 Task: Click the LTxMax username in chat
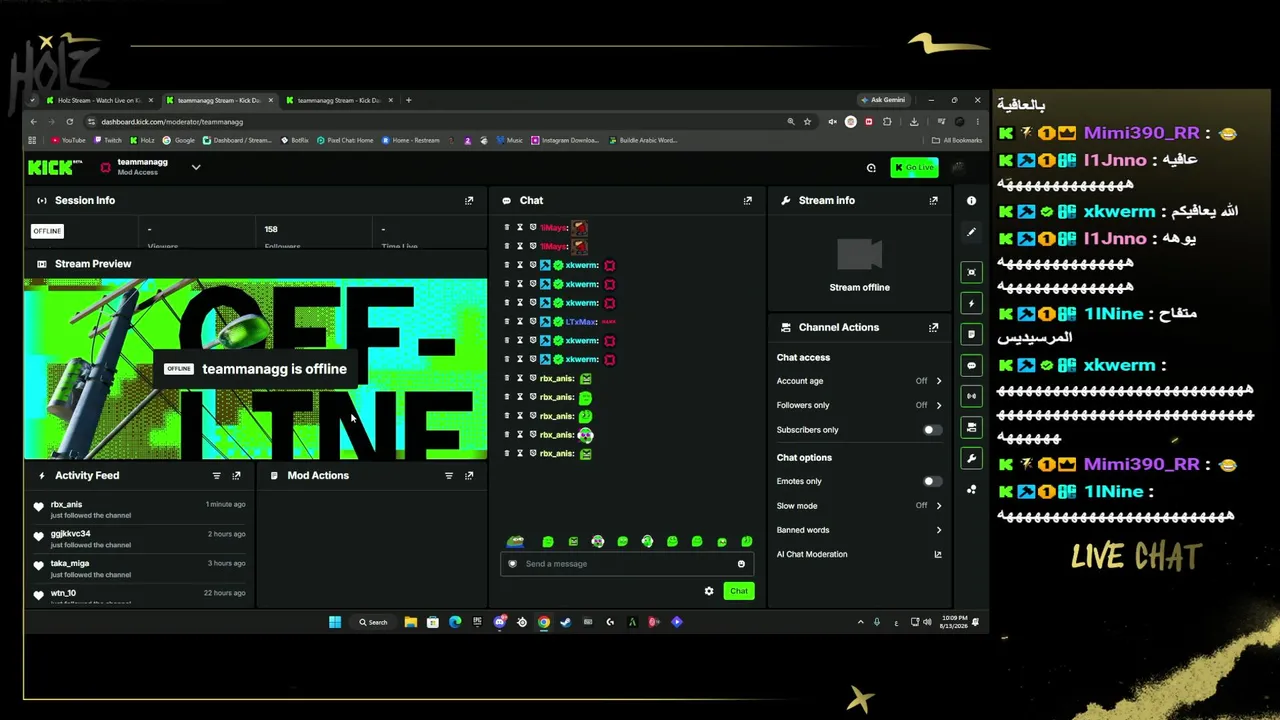581,322
